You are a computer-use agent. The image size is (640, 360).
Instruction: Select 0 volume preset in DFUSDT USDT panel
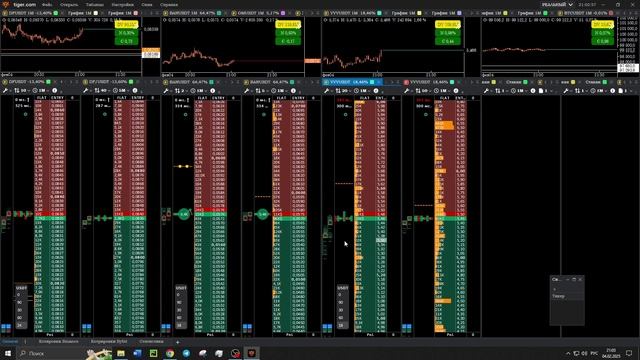point(20,295)
